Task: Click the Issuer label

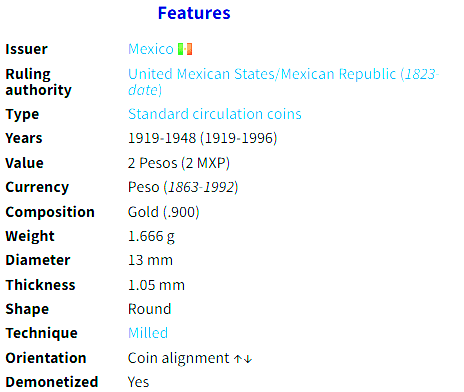Action: coord(26,49)
